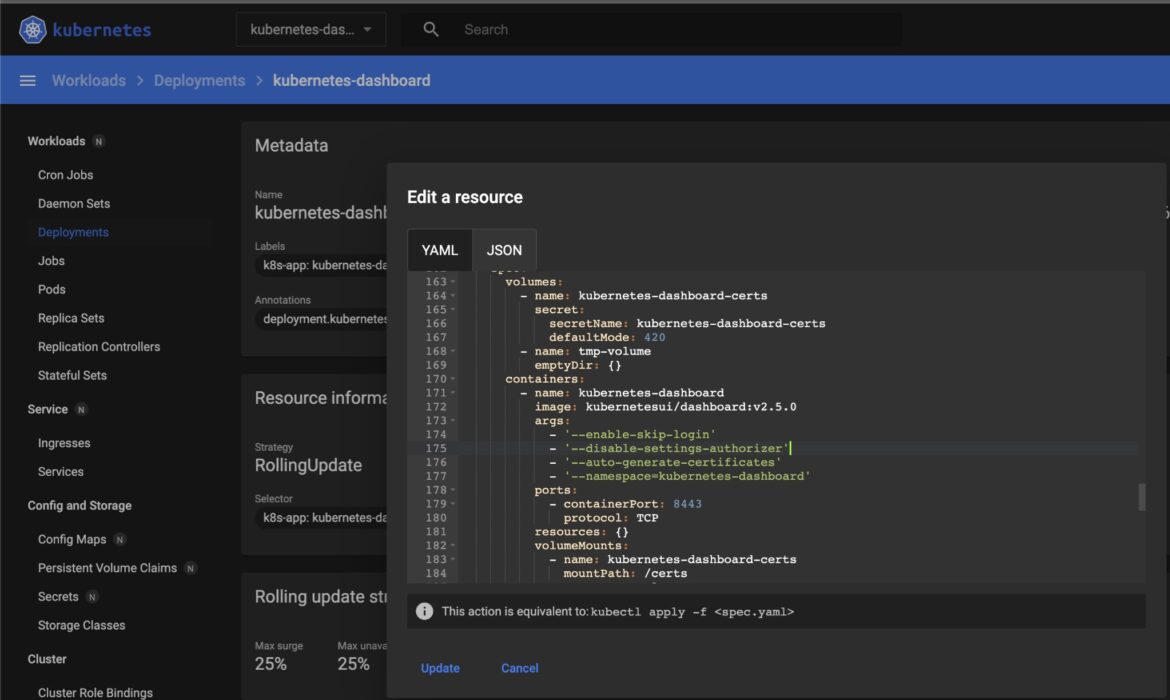Click Deployments in the breadcrumb

click(x=199, y=81)
